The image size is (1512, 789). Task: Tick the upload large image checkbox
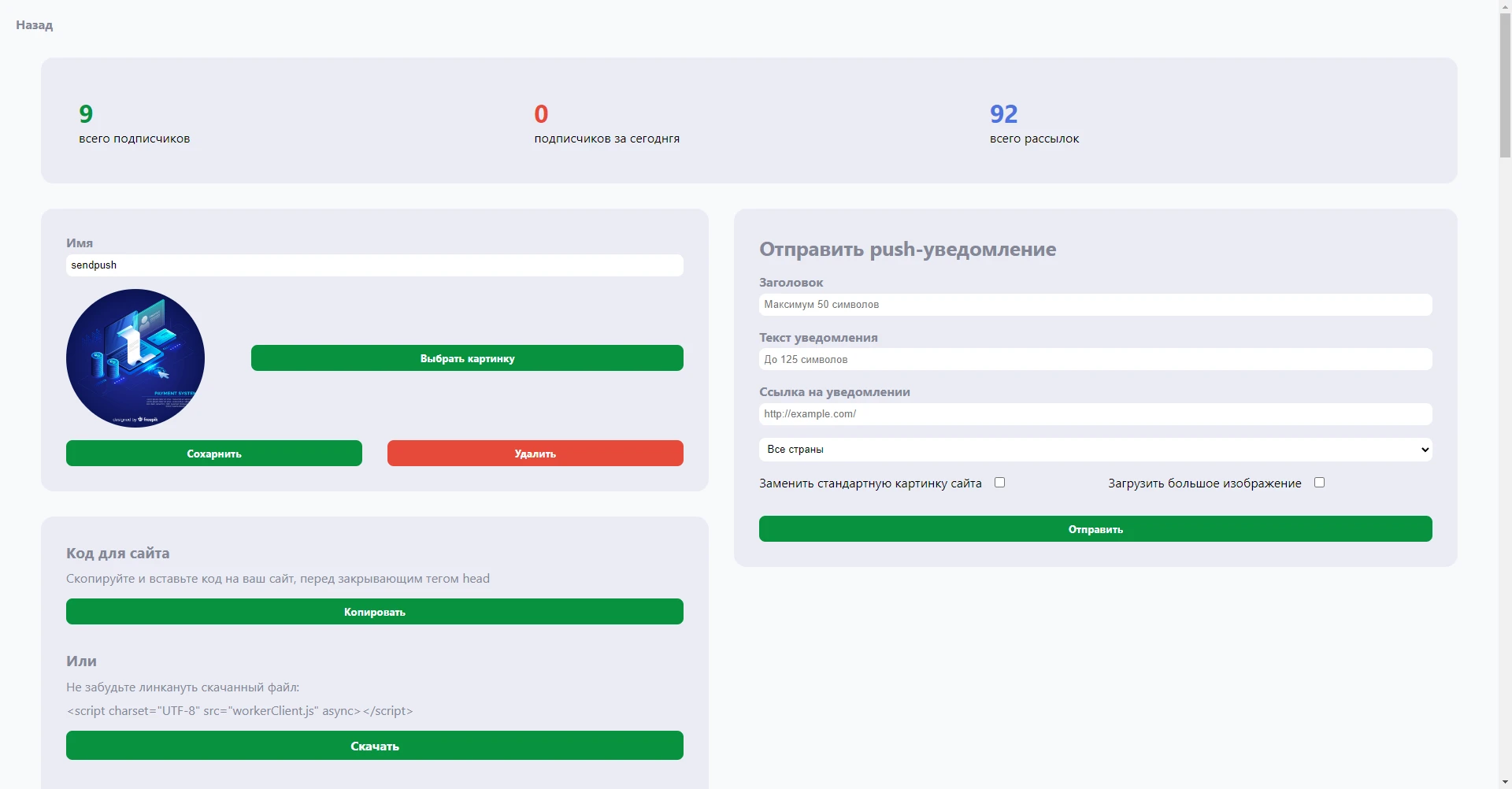click(1319, 483)
